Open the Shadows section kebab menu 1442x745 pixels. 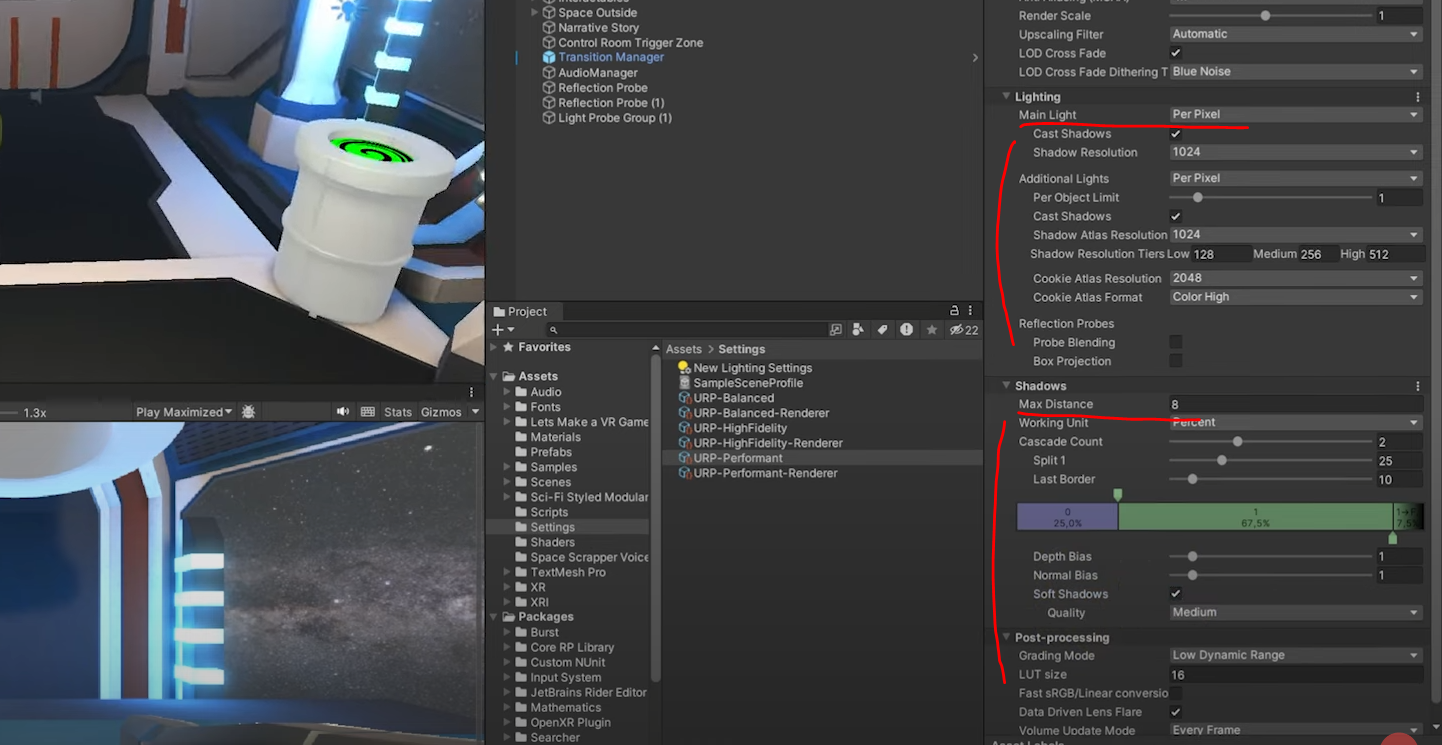[x=1418, y=386]
